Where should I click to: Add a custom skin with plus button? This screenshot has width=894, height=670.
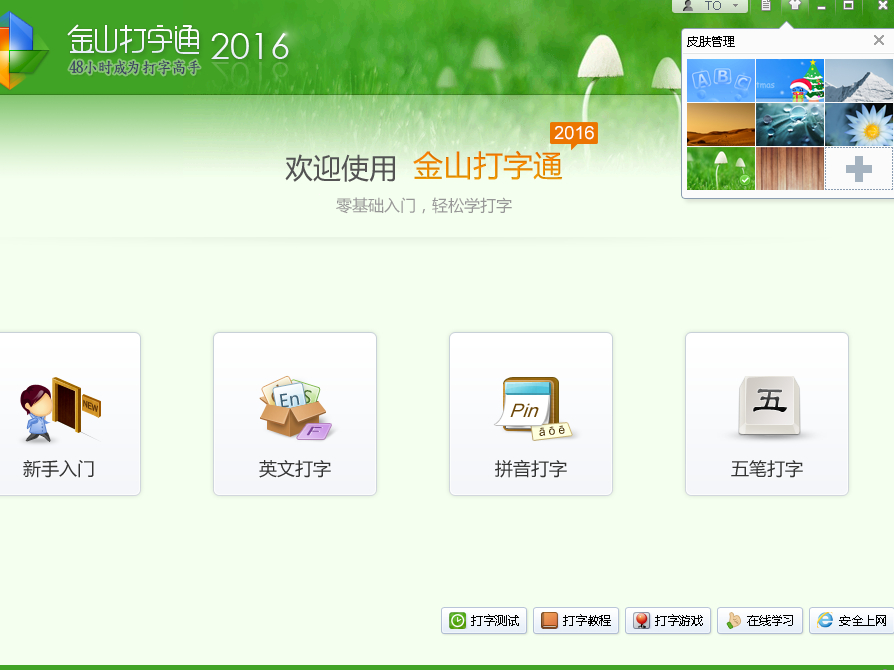coord(859,168)
